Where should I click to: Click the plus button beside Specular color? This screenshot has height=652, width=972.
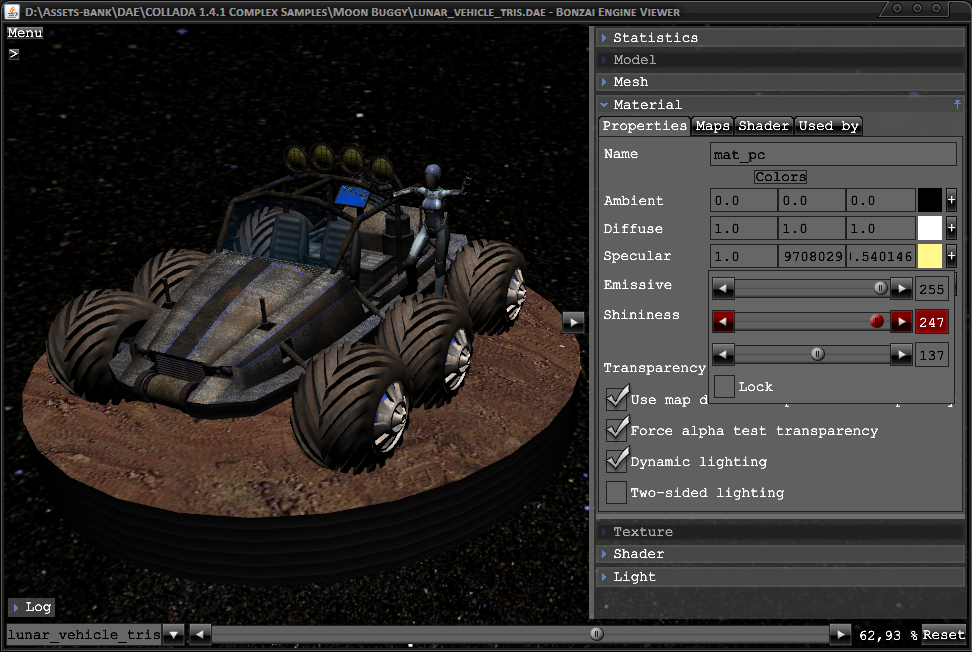[951, 256]
